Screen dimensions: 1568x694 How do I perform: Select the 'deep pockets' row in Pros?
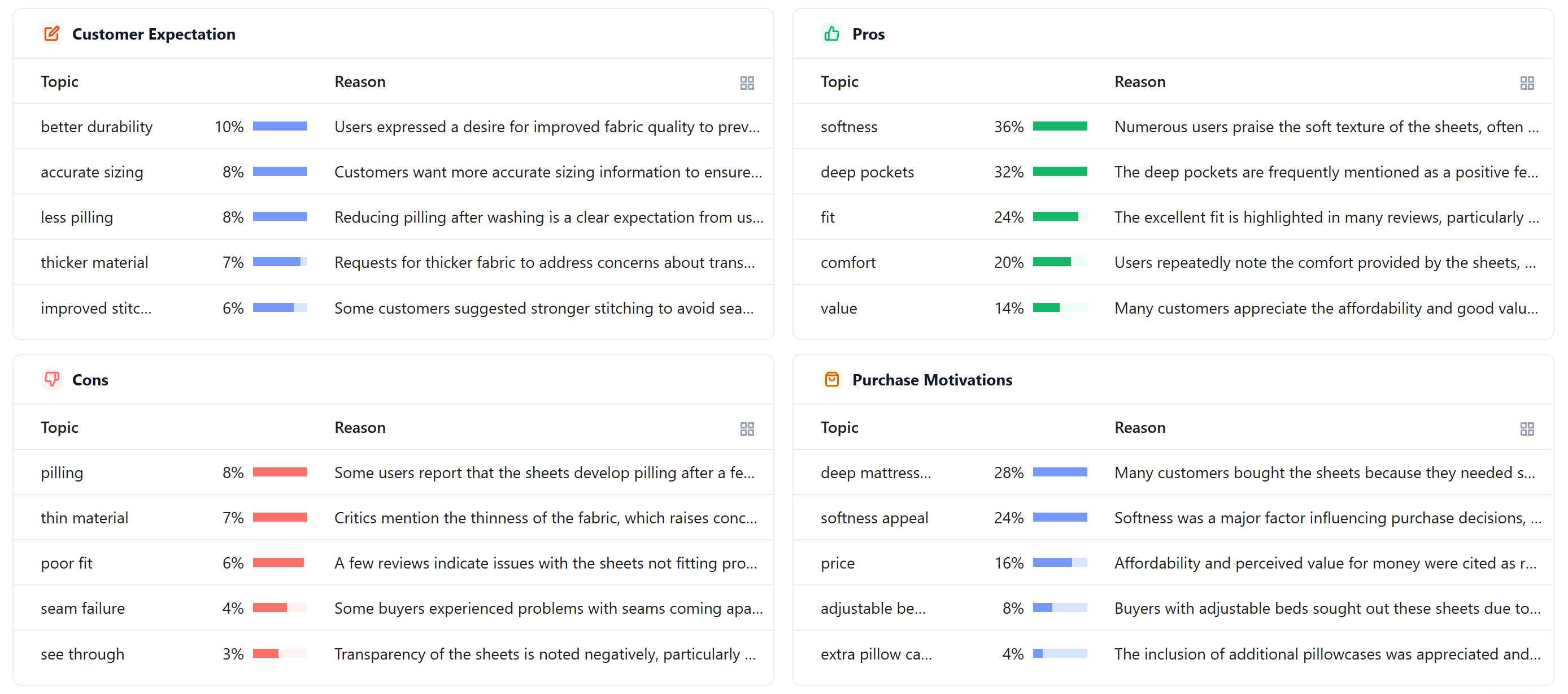[867, 172]
